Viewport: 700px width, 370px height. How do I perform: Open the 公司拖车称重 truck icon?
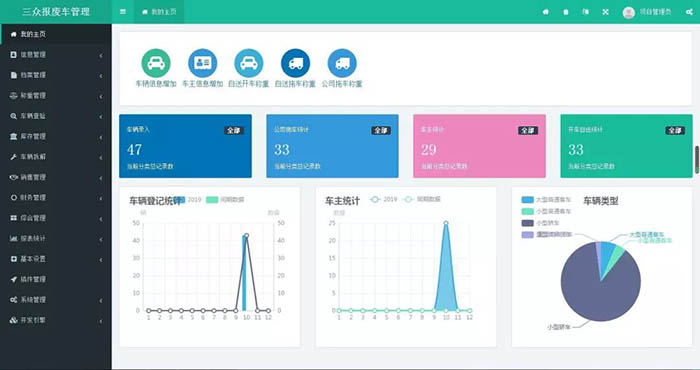[342, 63]
